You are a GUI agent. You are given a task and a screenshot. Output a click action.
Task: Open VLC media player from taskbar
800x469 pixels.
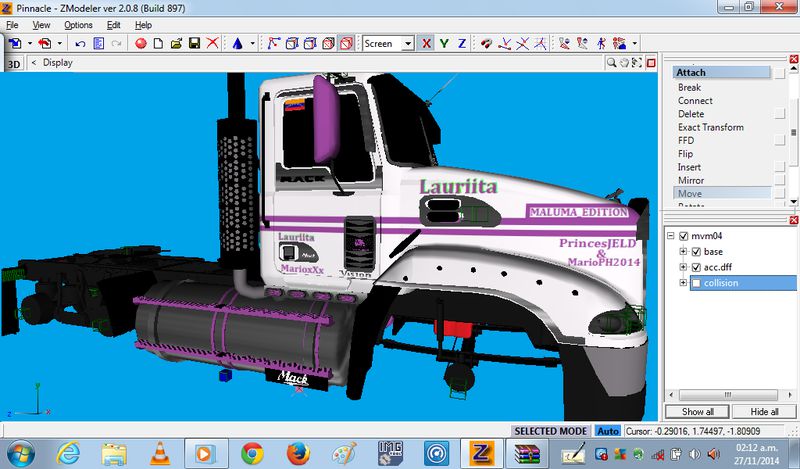pos(160,453)
